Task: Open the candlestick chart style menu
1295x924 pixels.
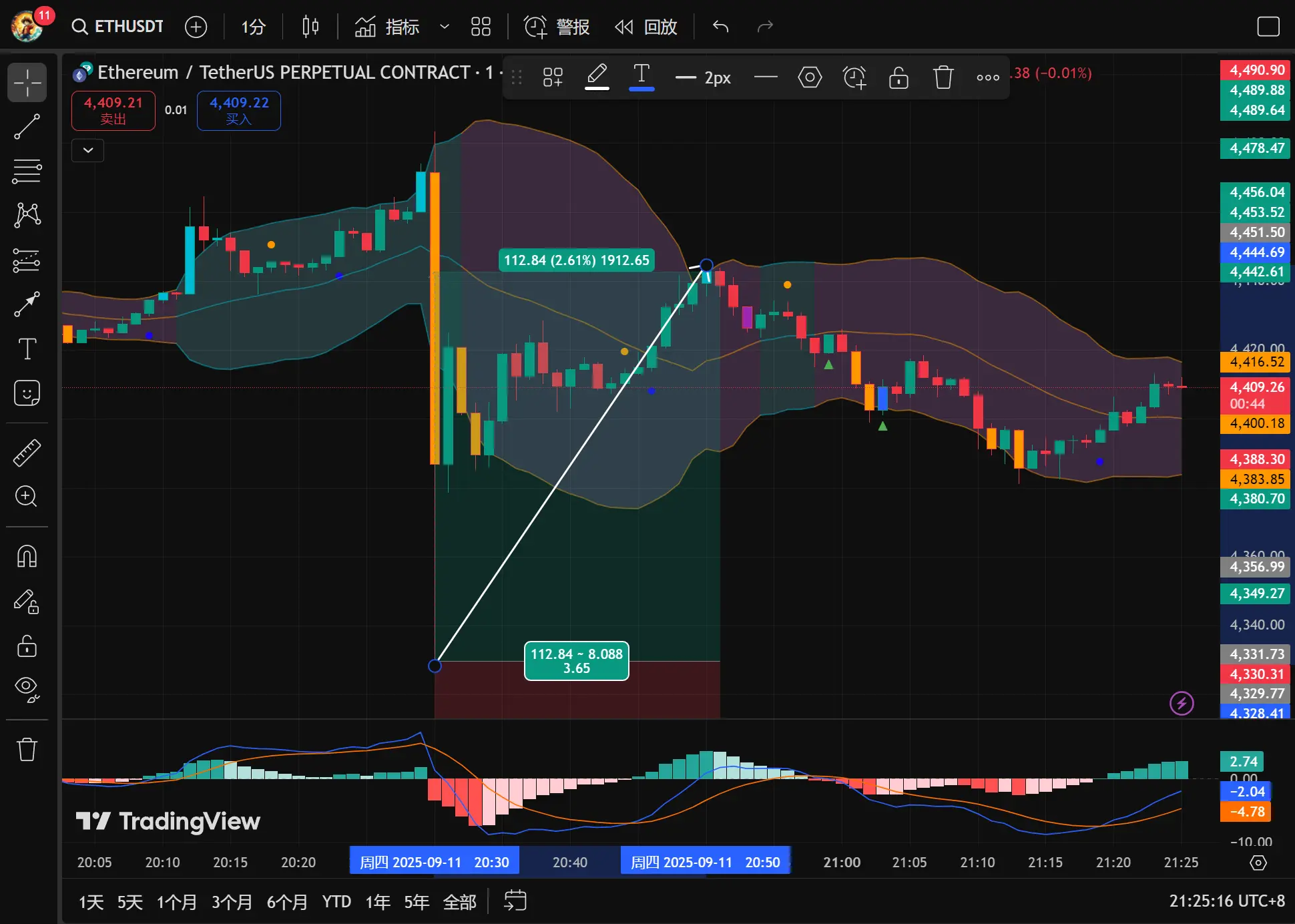Action: pyautogui.click(x=310, y=27)
